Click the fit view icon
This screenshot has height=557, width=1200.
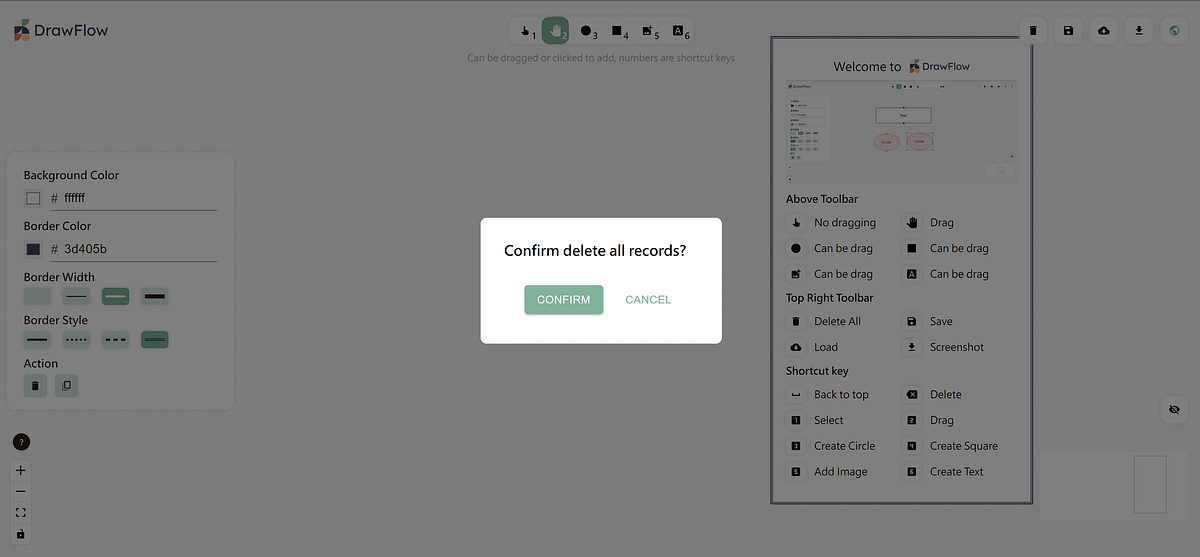(x=21, y=513)
